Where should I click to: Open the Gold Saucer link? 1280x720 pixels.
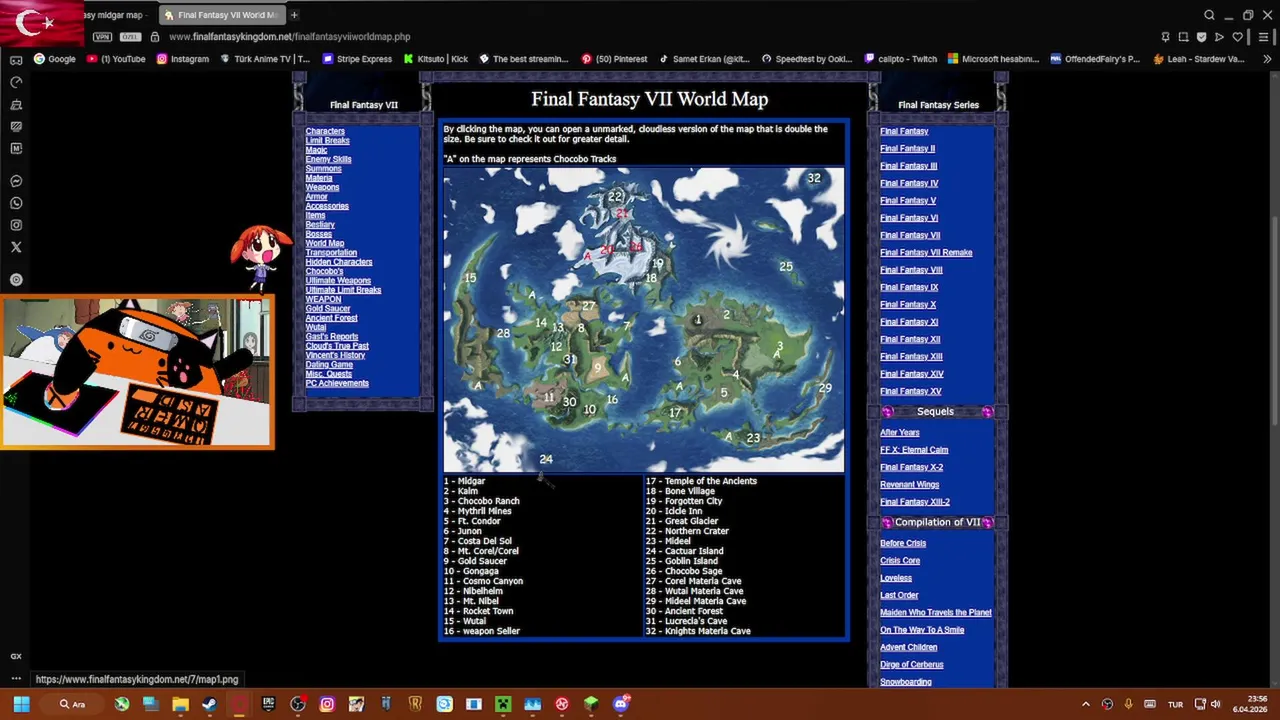click(327, 309)
